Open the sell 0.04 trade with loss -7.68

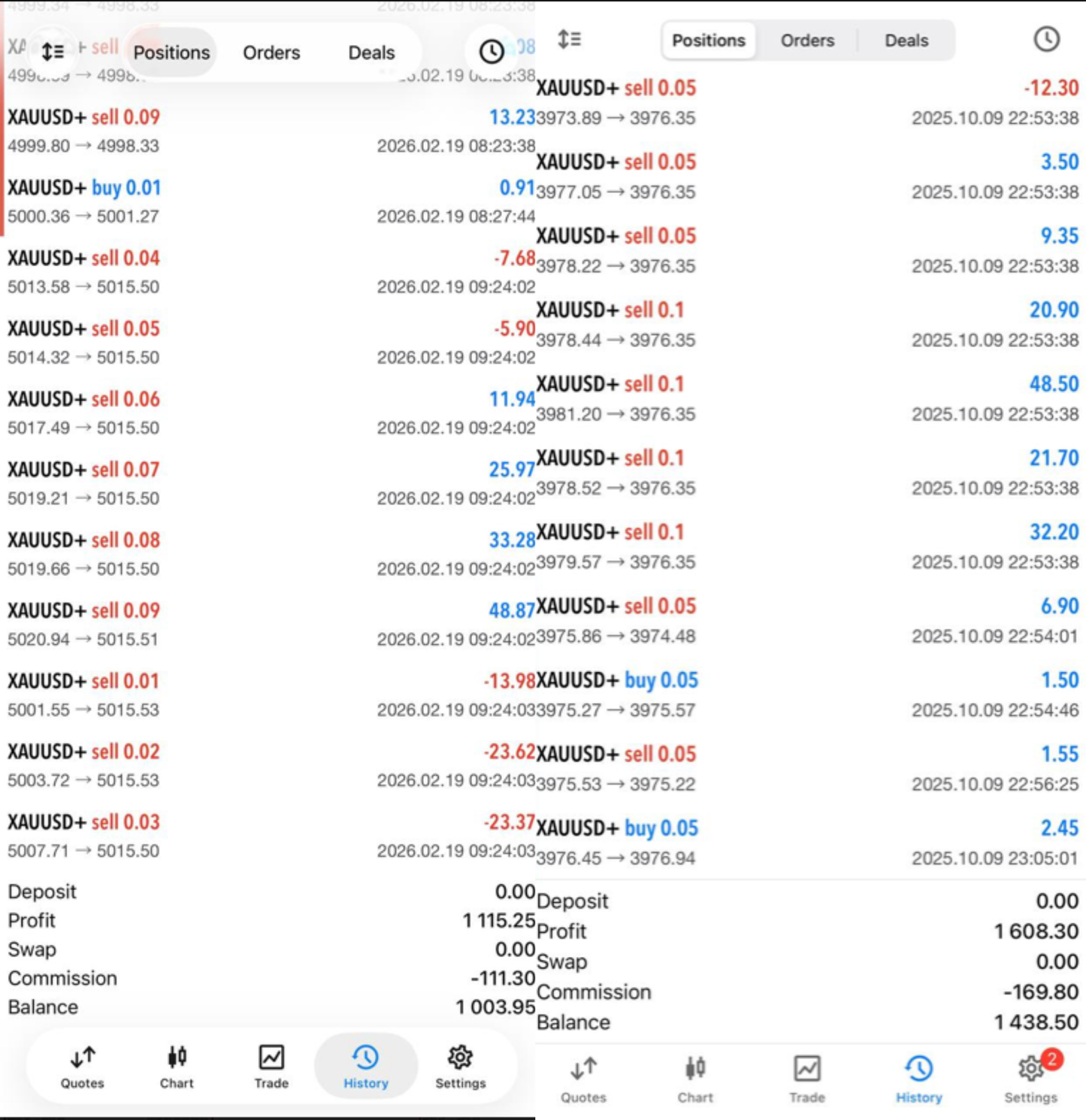click(271, 272)
